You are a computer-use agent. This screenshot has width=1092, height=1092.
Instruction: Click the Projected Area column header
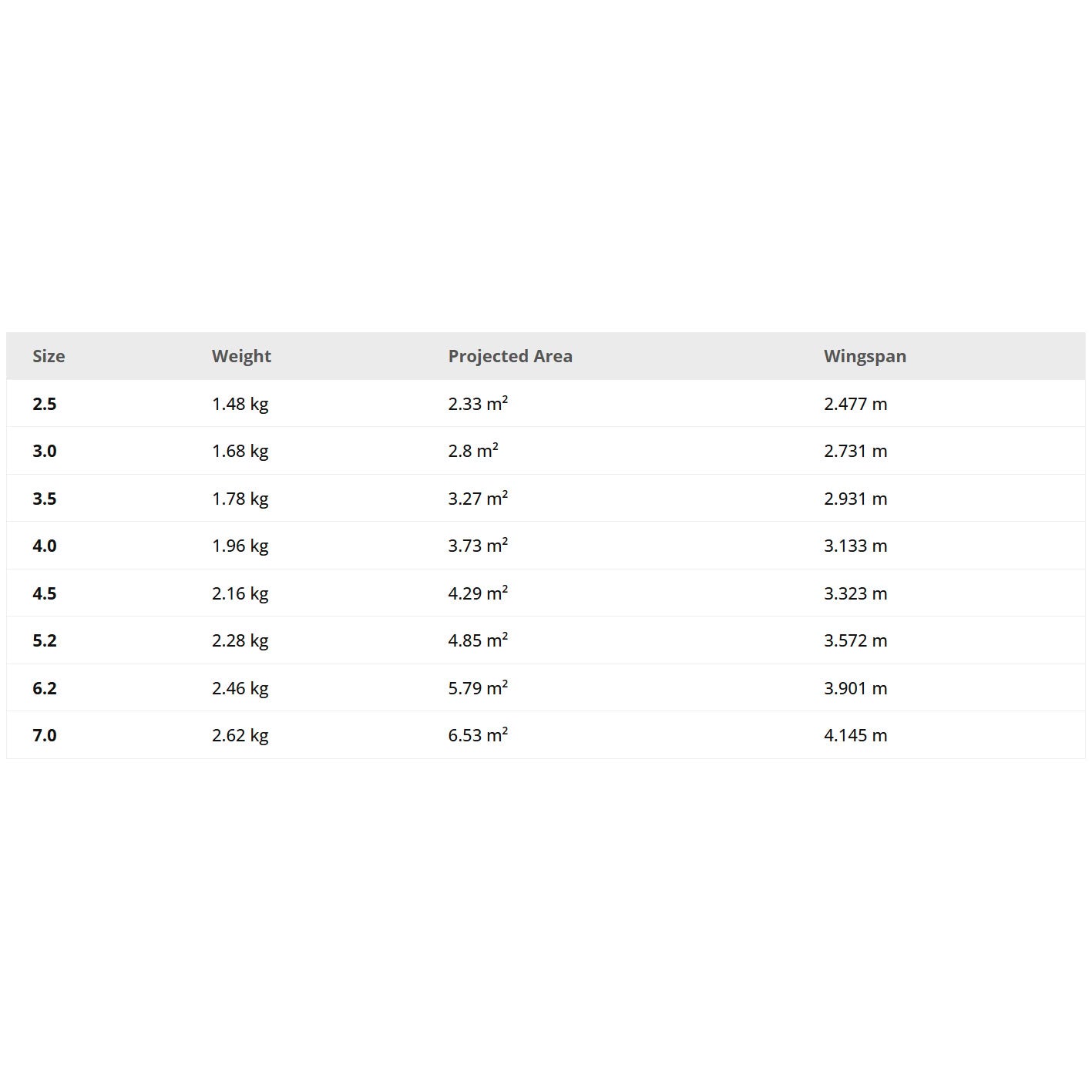[x=510, y=356]
